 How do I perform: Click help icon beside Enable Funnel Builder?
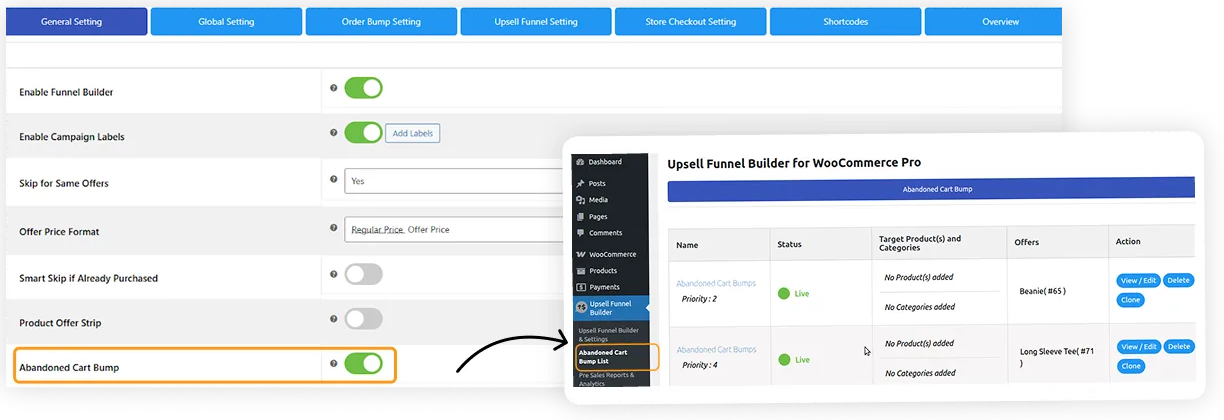[x=334, y=88]
